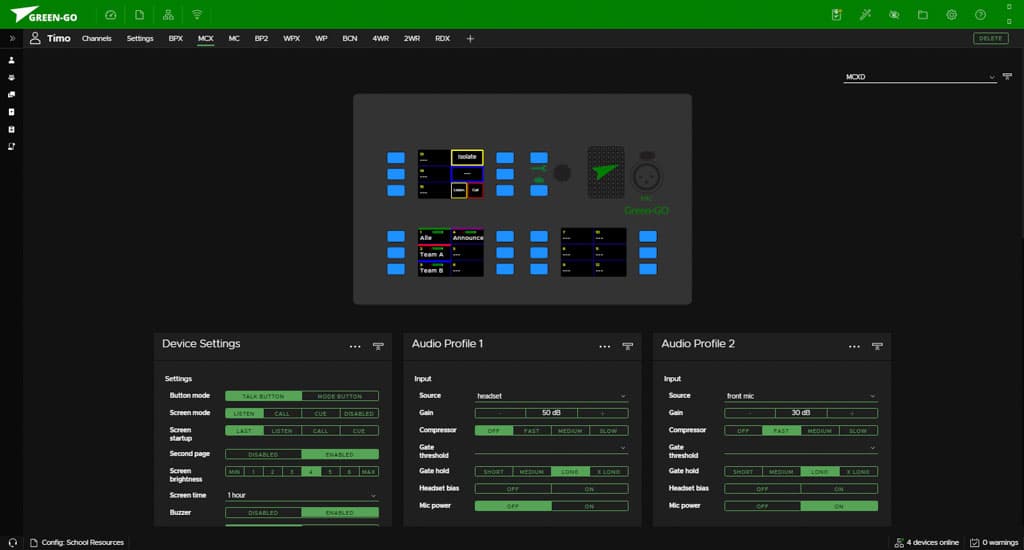Viewport: 1024px width, 550px height.
Task: Open Source dropdown showing headset
Action: [x=551, y=396]
